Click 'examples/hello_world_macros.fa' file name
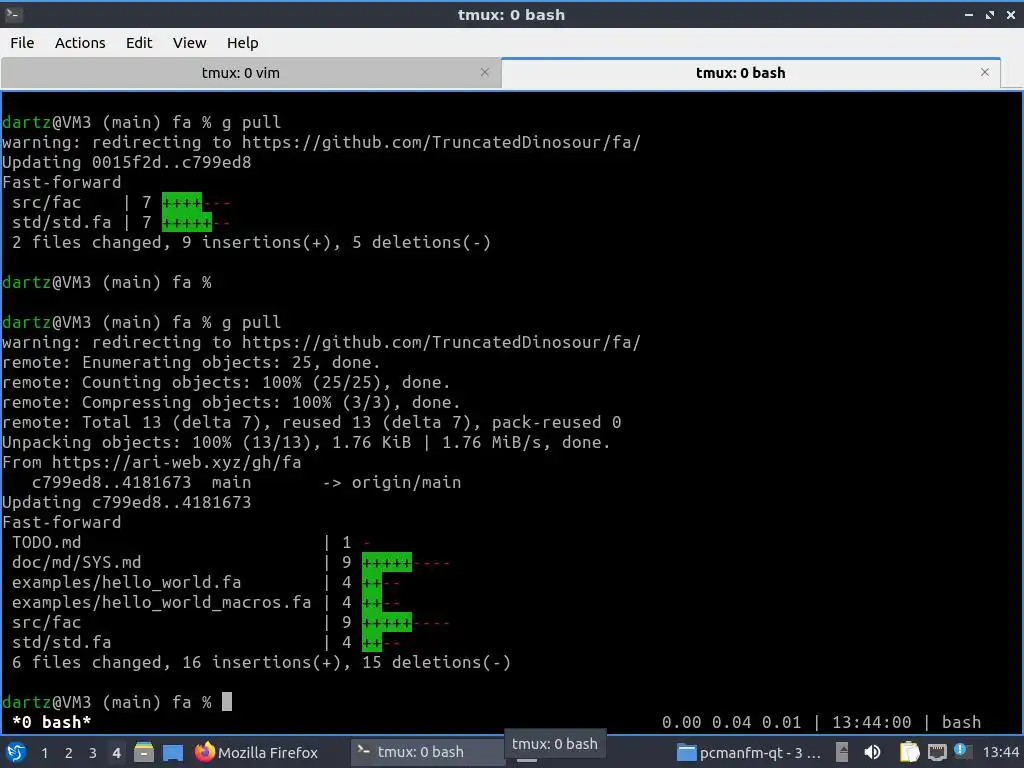The image size is (1024, 768). coord(161,602)
